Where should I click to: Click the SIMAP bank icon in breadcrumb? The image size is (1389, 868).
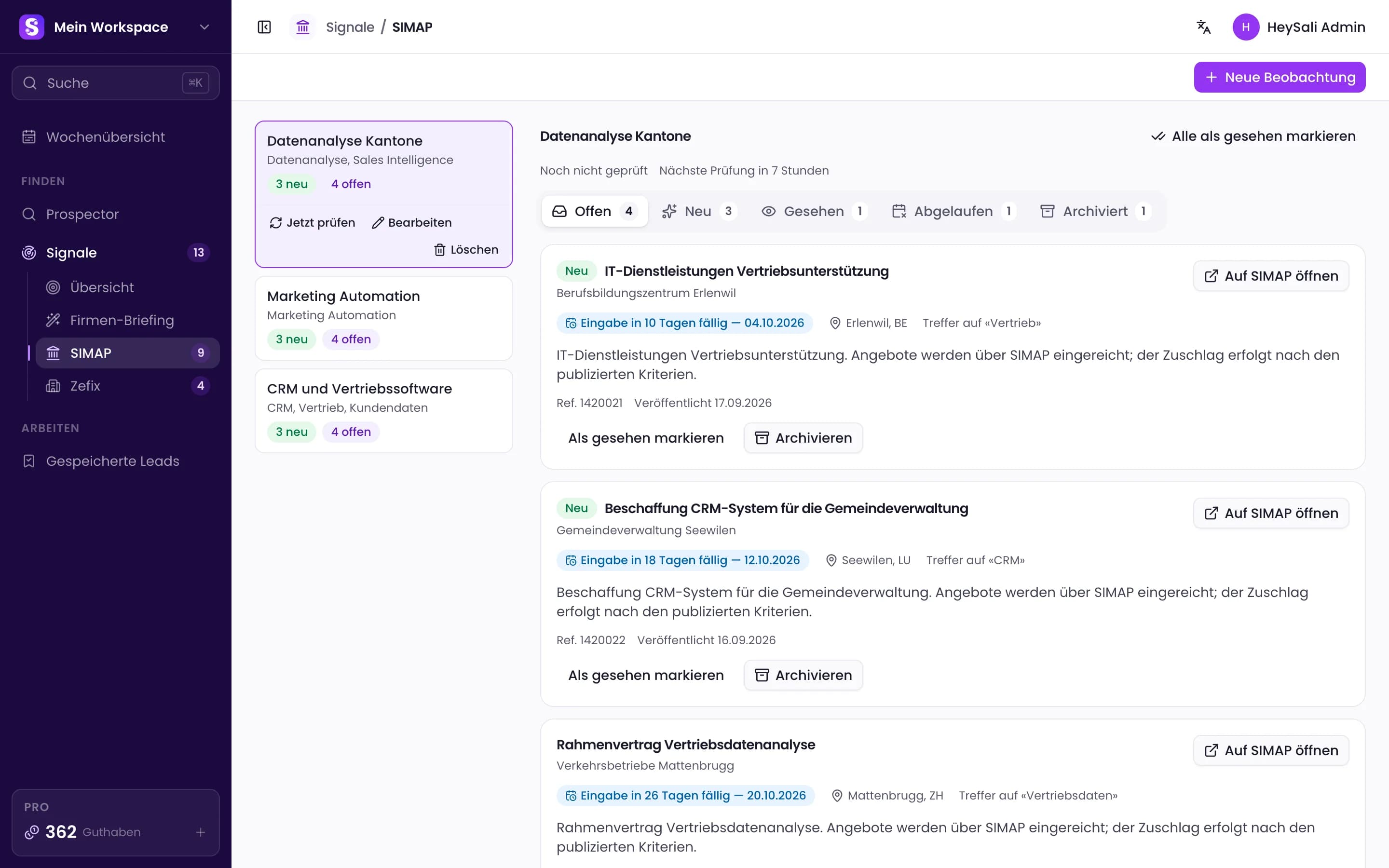point(302,27)
